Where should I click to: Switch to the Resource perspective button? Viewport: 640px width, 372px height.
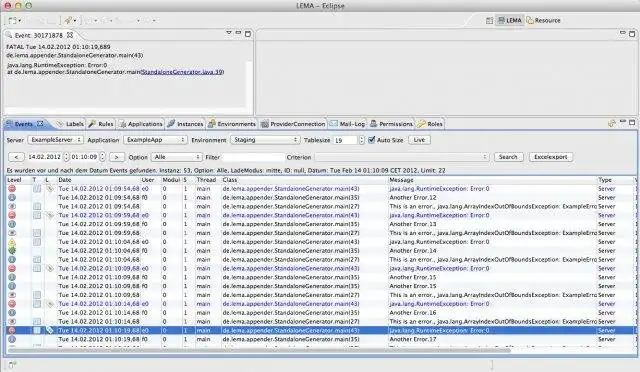point(544,20)
